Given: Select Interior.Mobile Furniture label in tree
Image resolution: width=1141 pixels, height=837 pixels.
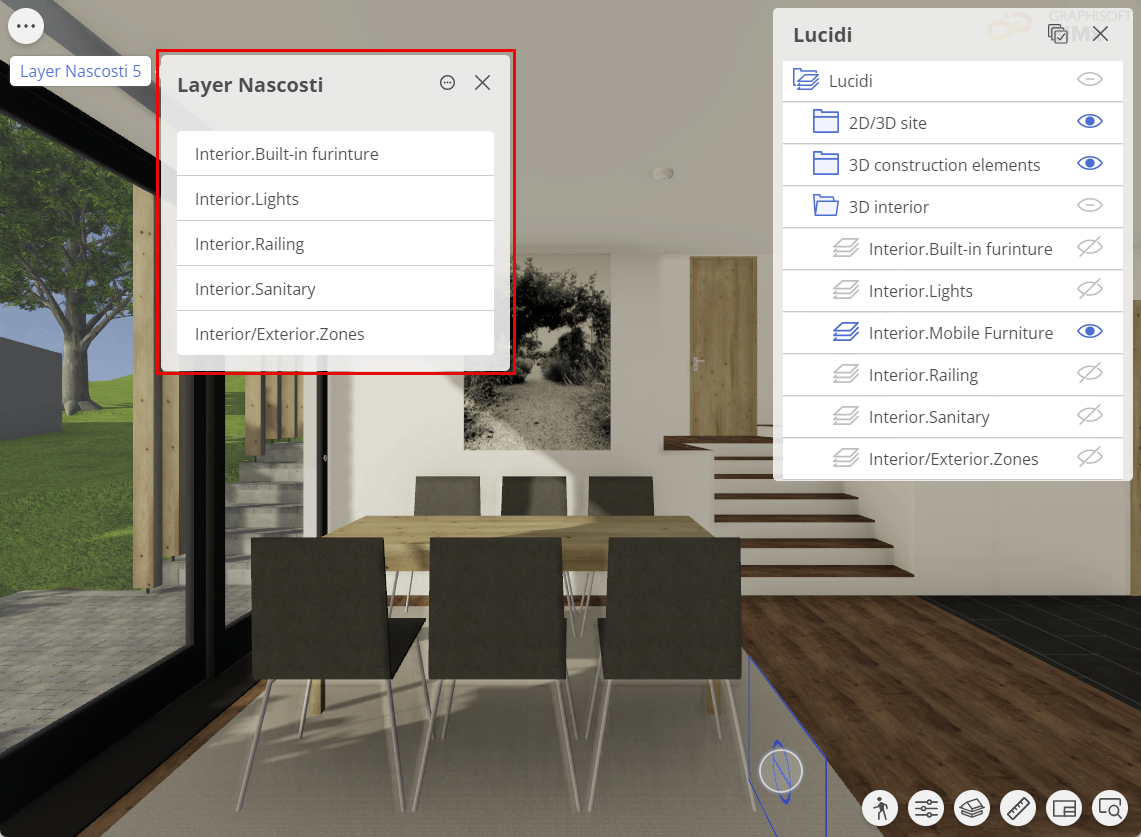Looking at the screenshot, I should point(961,333).
